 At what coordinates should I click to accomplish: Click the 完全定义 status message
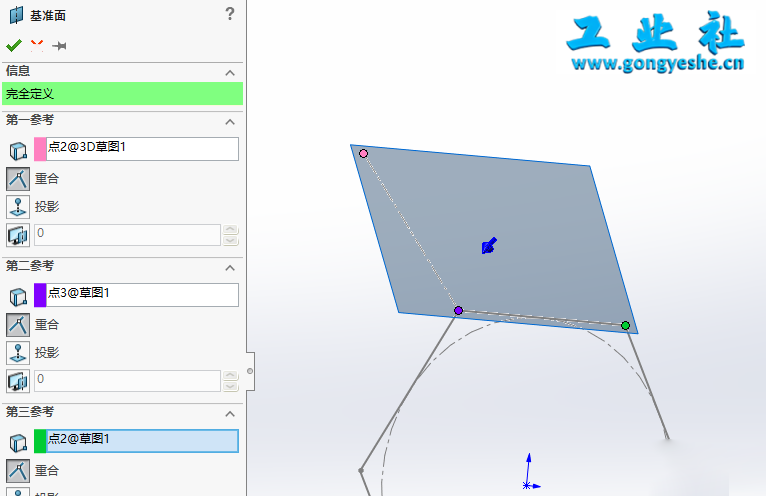tap(122, 94)
